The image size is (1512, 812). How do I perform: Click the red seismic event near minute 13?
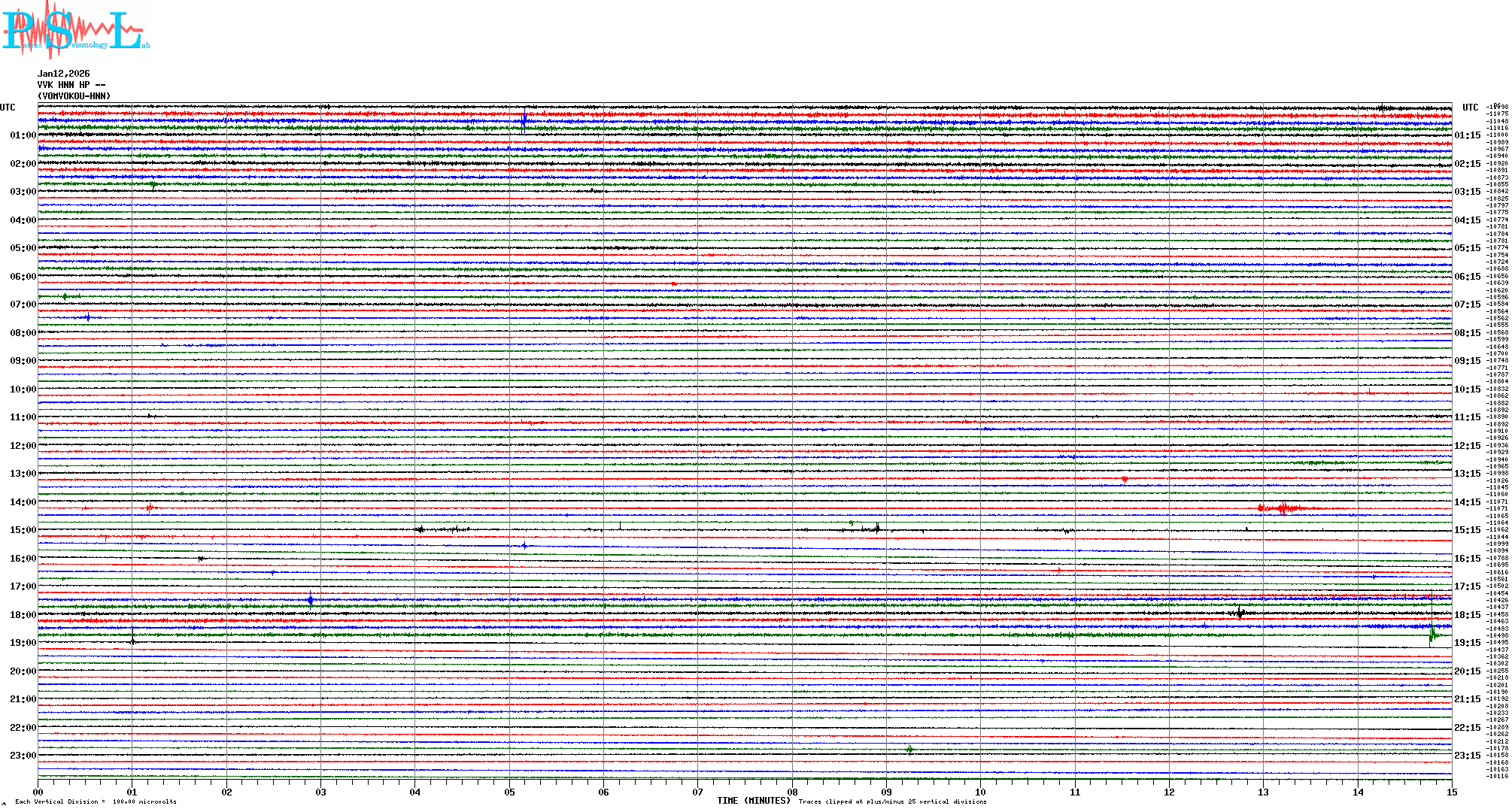[x=1283, y=508]
